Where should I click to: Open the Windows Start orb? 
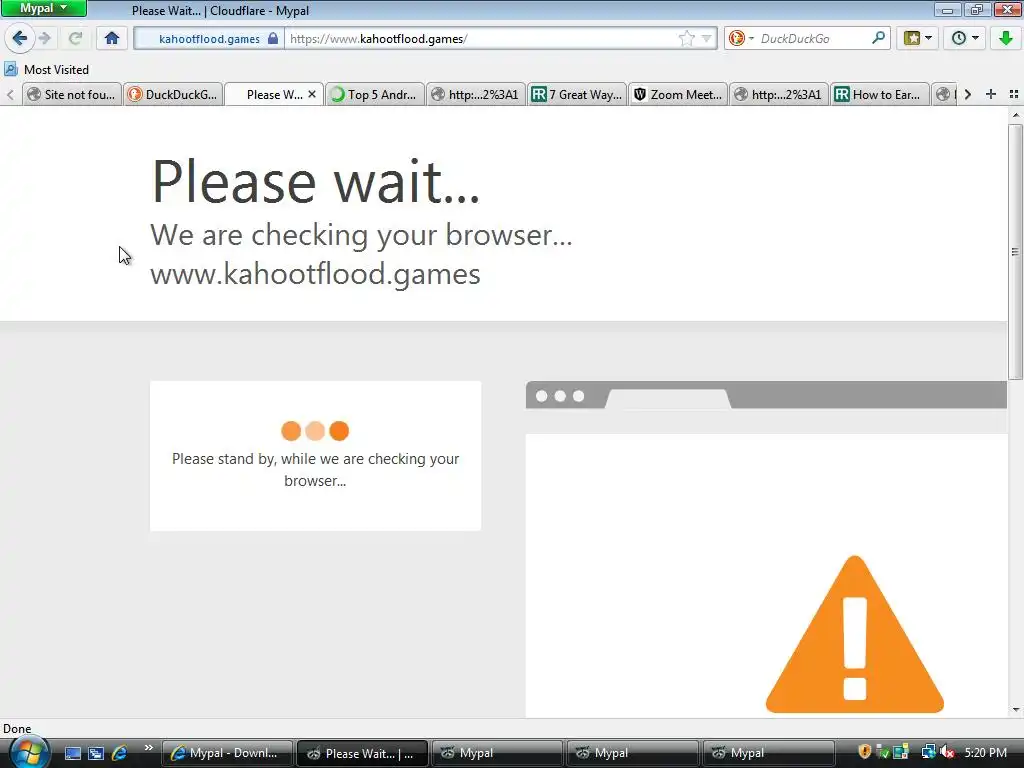coord(28,752)
